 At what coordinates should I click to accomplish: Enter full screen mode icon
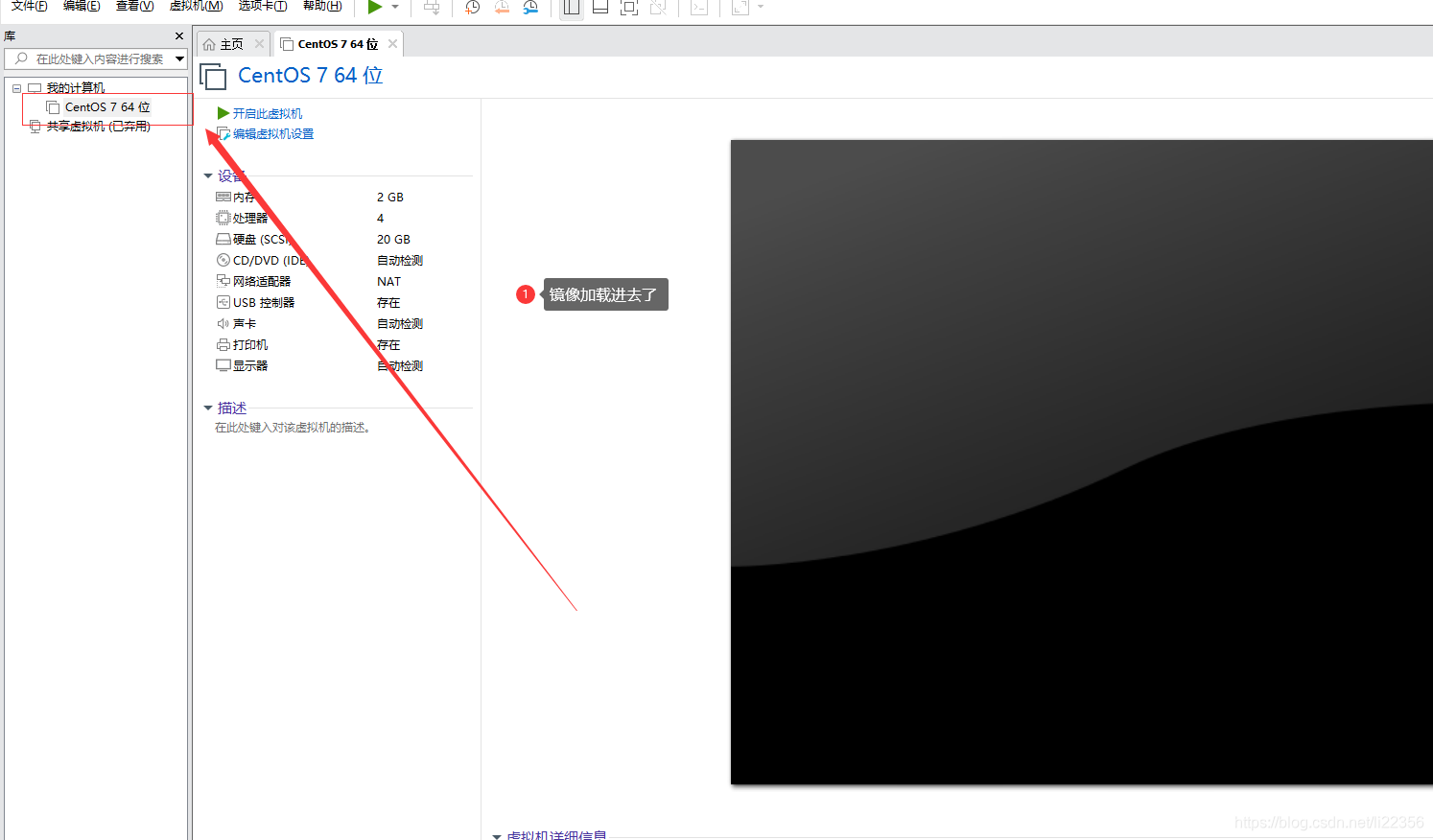(x=629, y=7)
